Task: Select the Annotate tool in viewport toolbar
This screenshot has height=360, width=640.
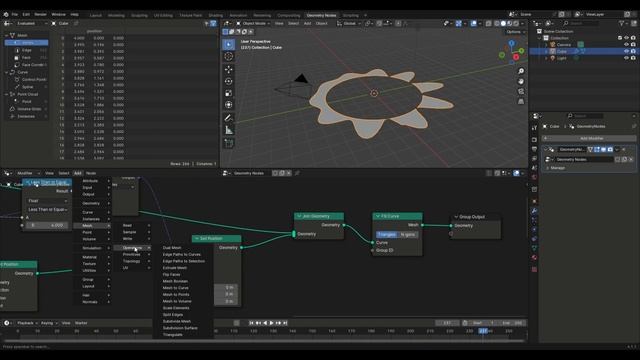Action: tap(229, 118)
